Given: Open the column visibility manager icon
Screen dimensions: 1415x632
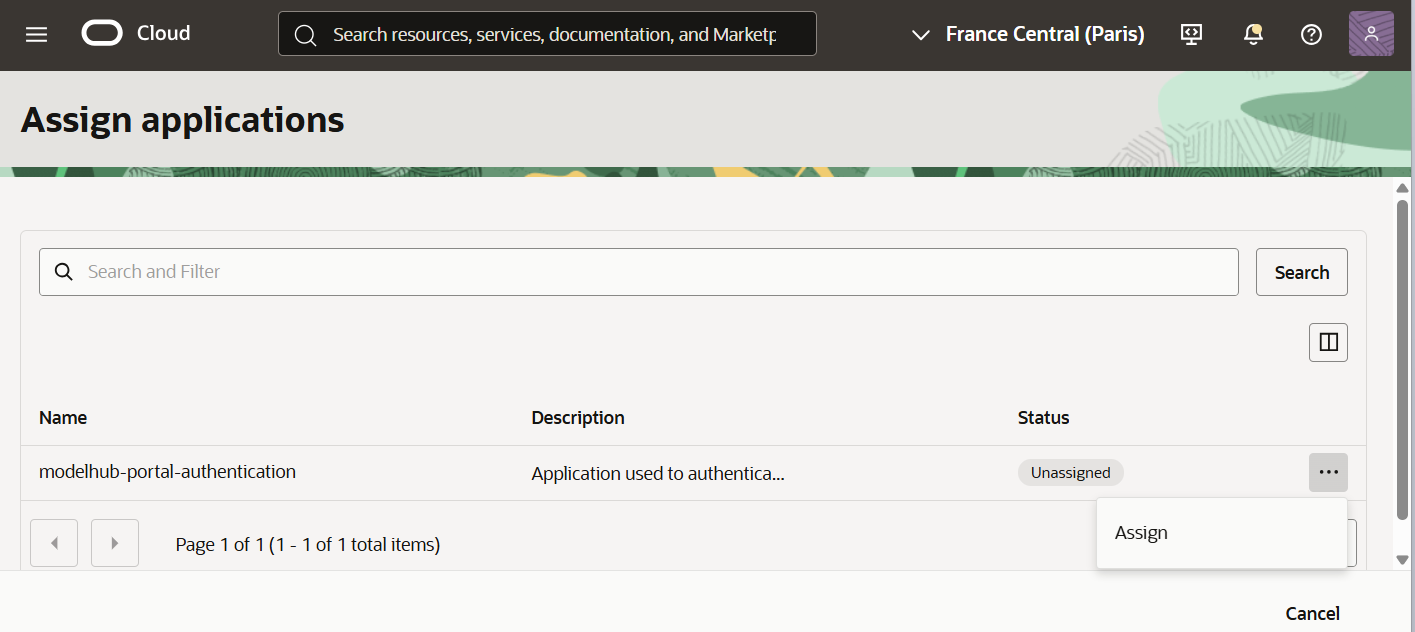Looking at the screenshot, I should [1328, 341].
